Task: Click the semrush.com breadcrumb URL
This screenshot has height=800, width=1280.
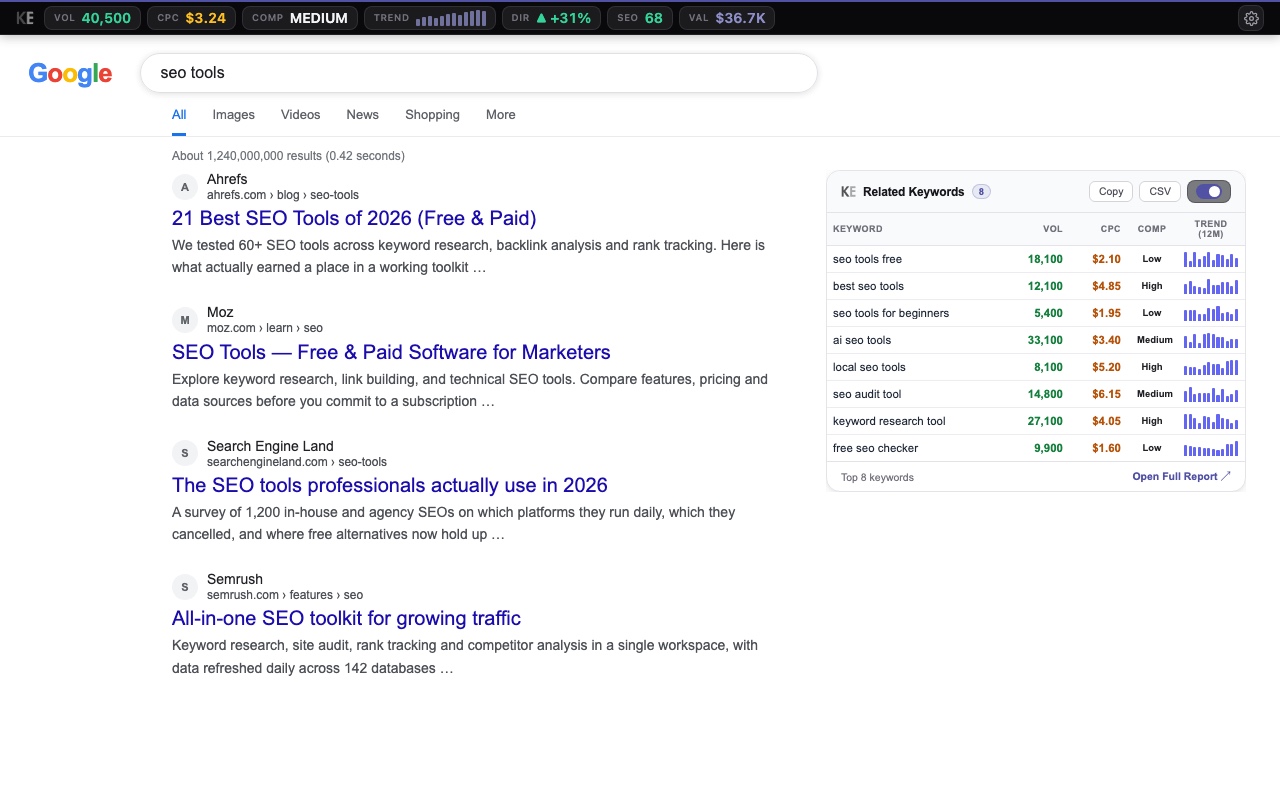Action: pyautogui.click(x=285, y=595)
